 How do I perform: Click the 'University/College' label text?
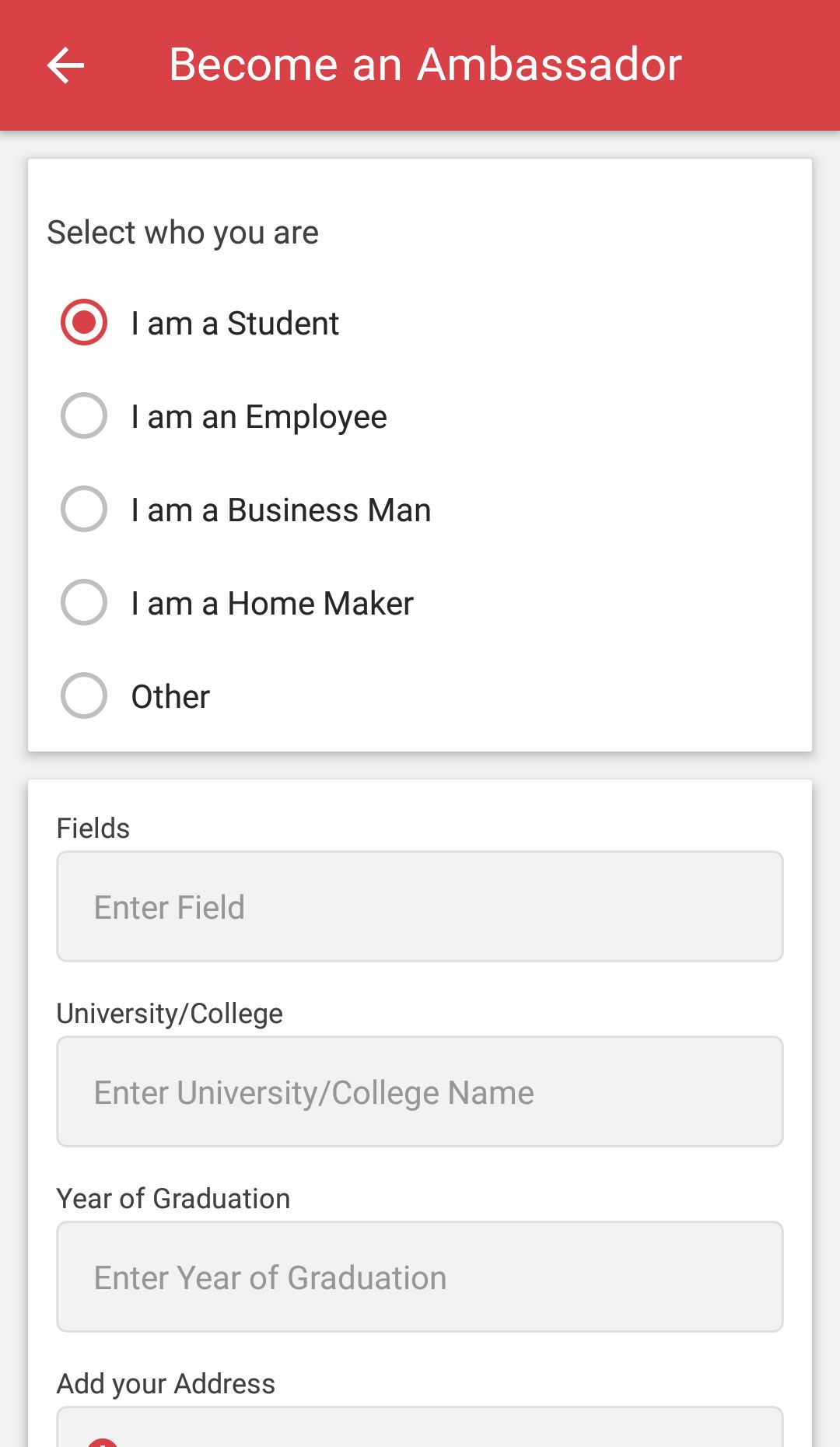click(x=170, y=1014)
